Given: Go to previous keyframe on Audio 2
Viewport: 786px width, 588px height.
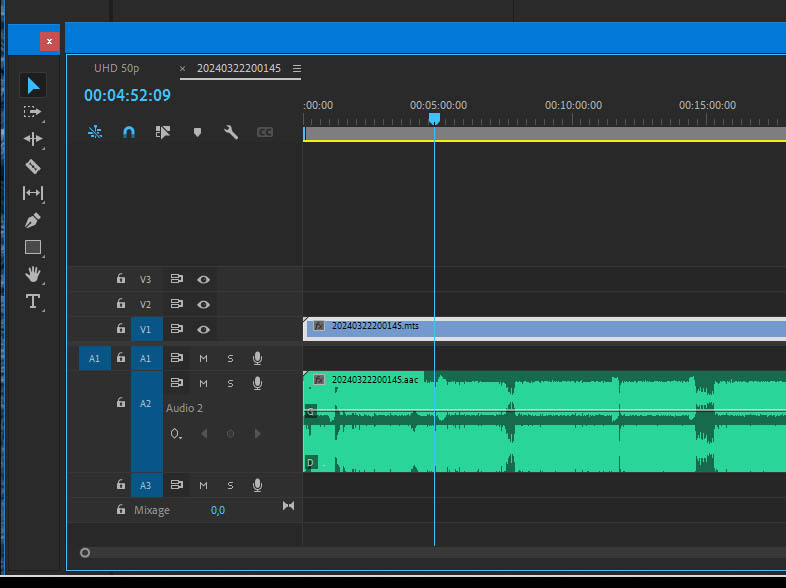Looking at the screenshot, I should click(x=204, y=434).
